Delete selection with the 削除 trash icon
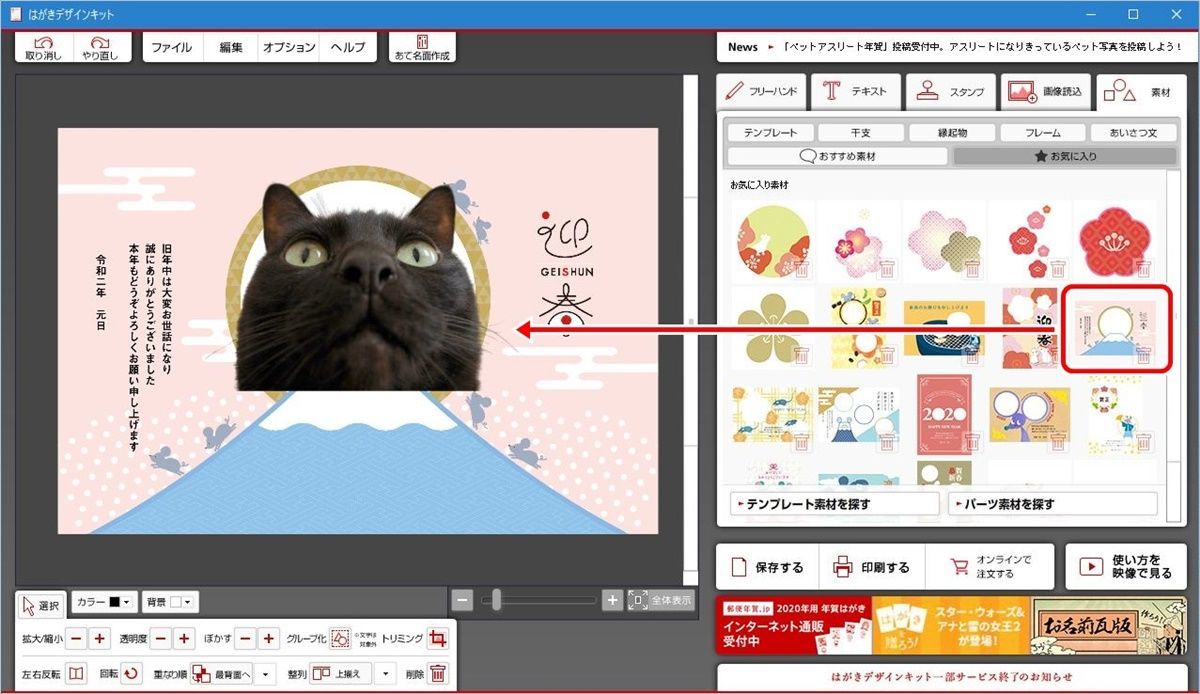This screenshot has height=694, width=1200. pos(437,673)
